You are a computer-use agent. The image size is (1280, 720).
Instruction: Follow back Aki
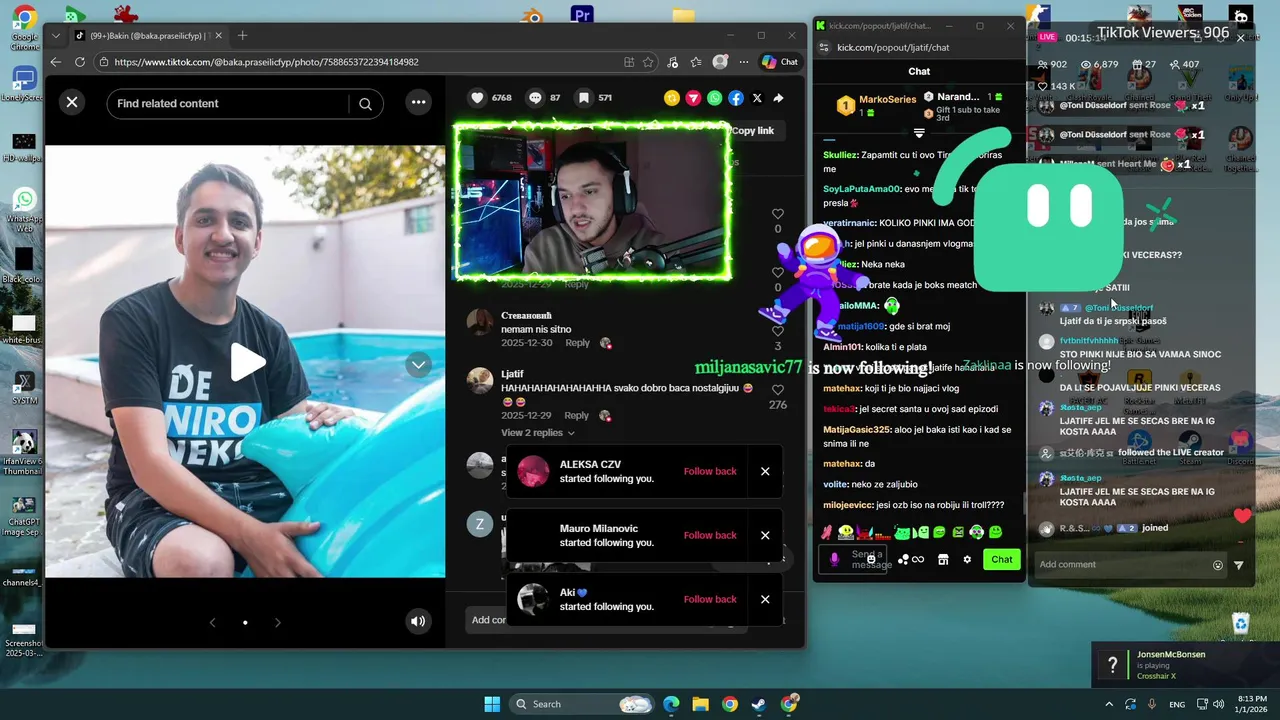pos(710,599)
